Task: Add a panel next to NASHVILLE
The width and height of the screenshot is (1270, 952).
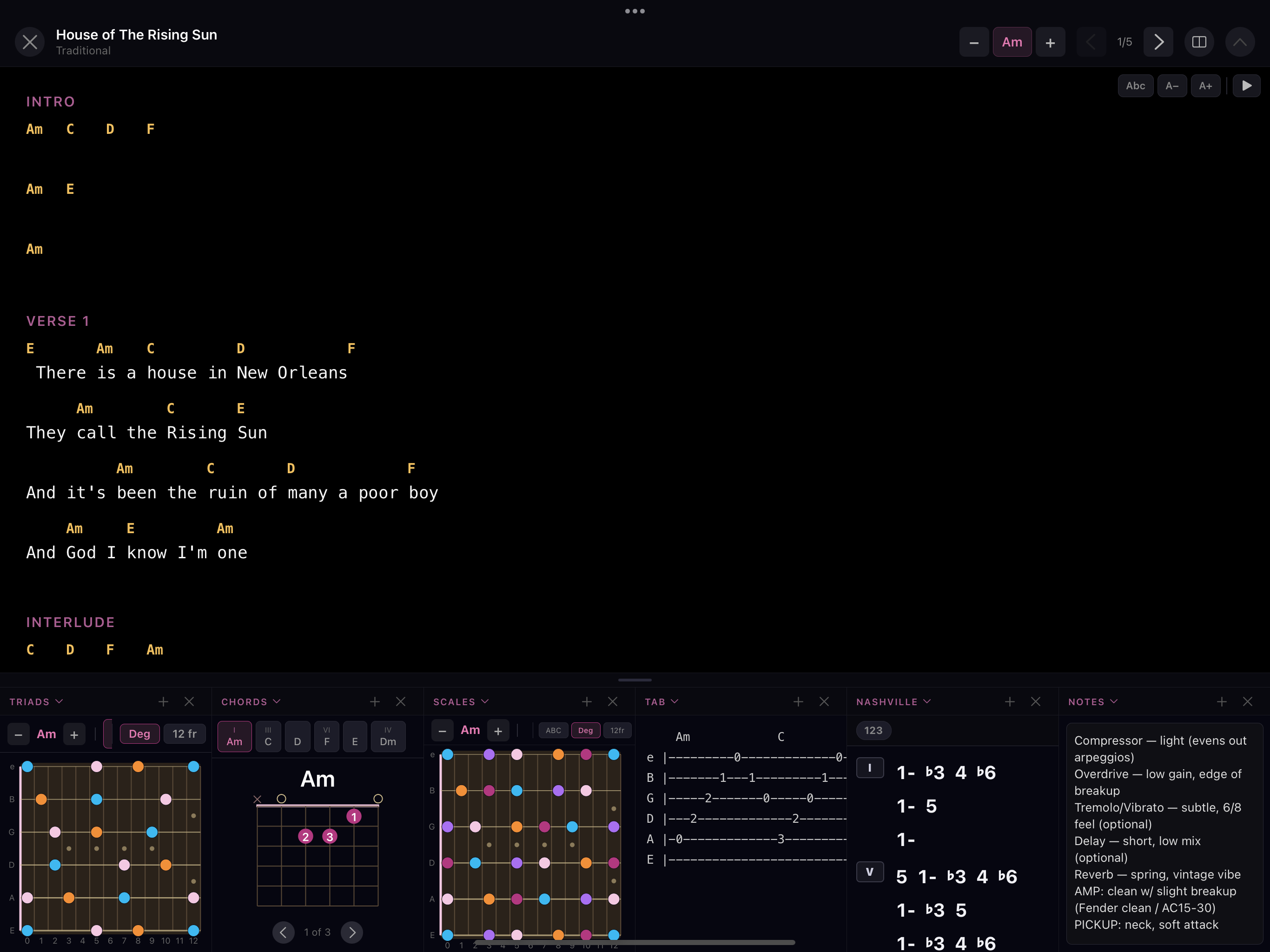Action: tap(1009, 701)
